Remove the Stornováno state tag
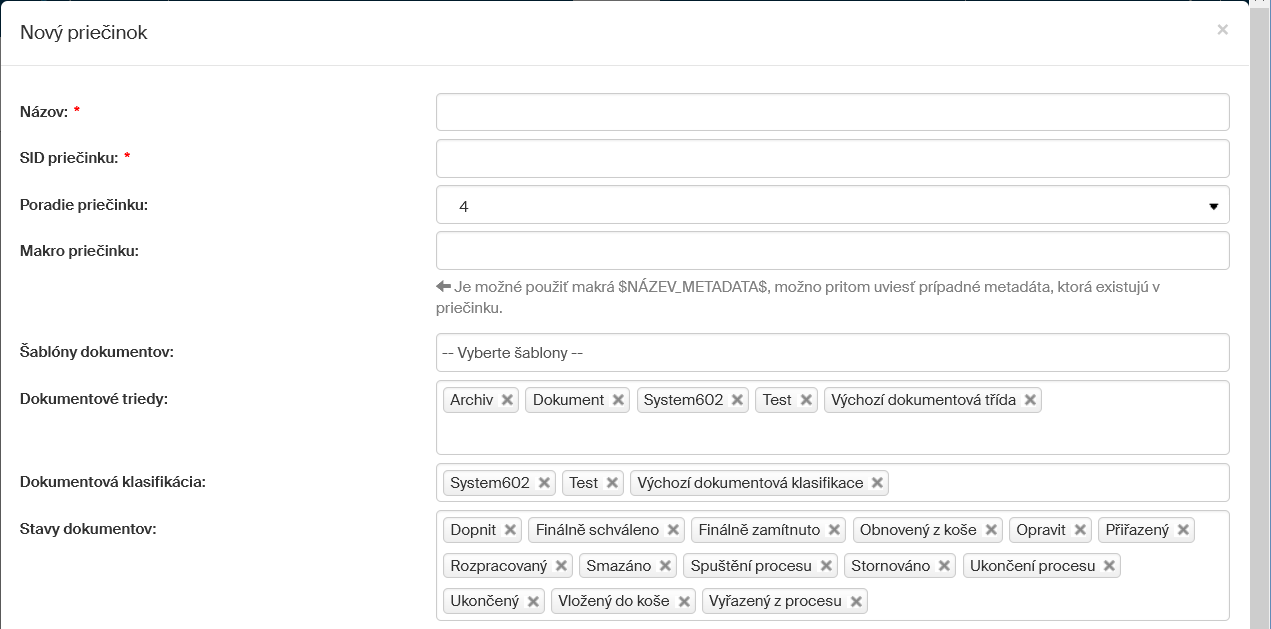The height and width of the screenshot is (629, 1271). 944,566
